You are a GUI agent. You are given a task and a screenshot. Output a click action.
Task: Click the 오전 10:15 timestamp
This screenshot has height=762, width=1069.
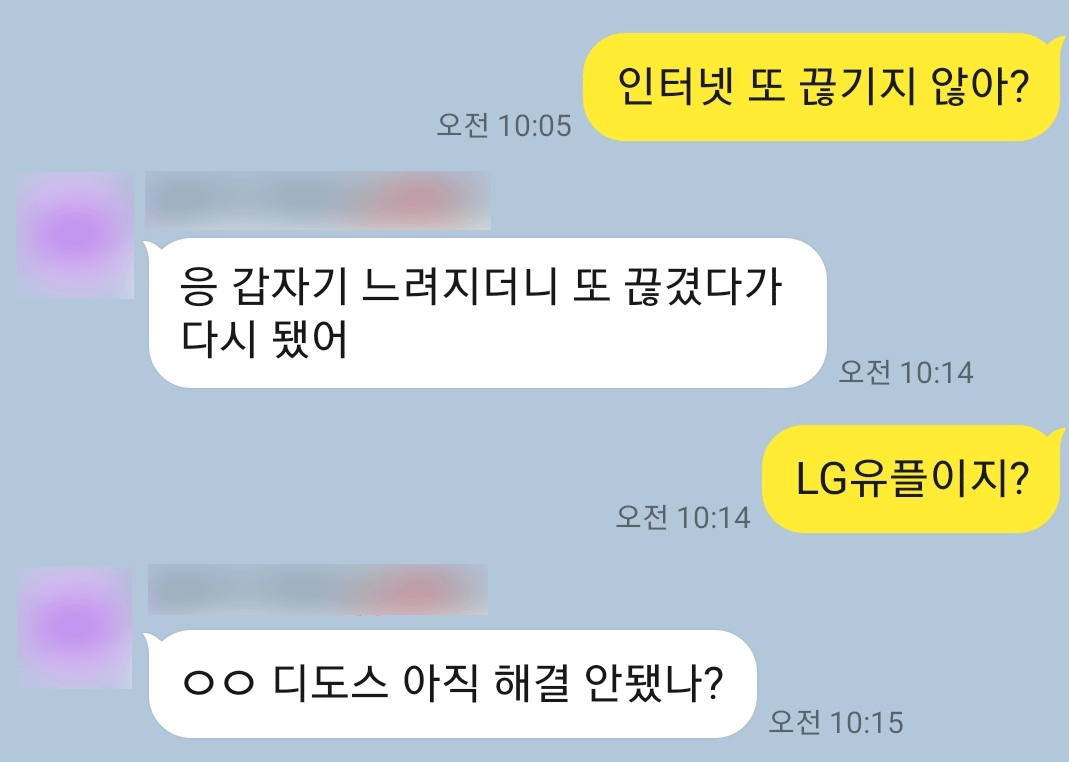point(836,722)
